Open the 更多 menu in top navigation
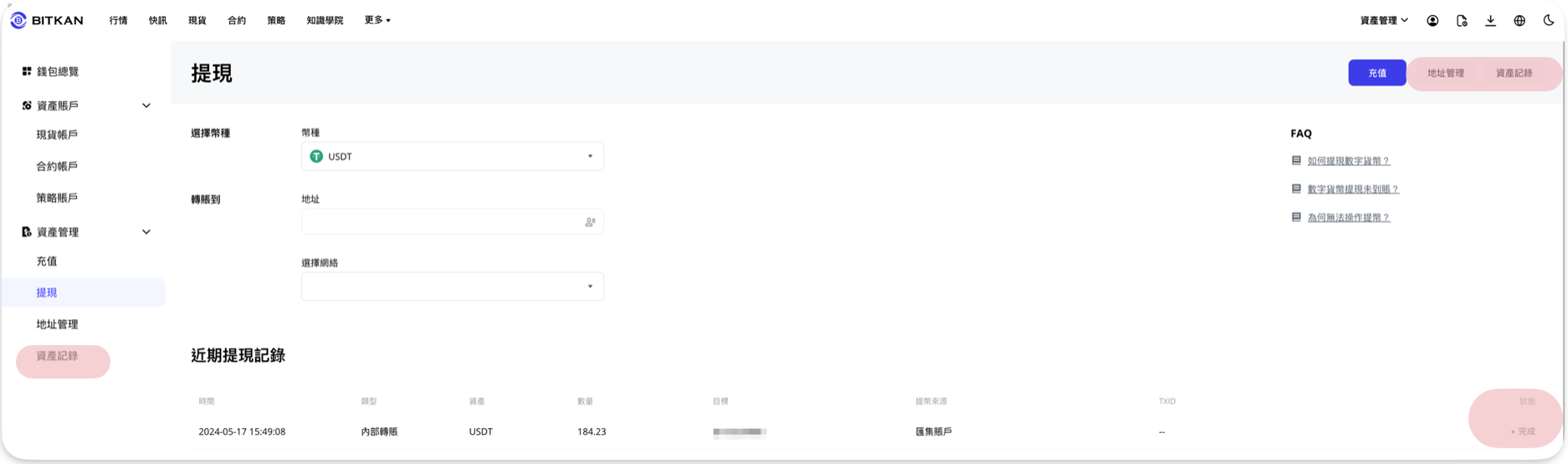 [x=377, y=20]
